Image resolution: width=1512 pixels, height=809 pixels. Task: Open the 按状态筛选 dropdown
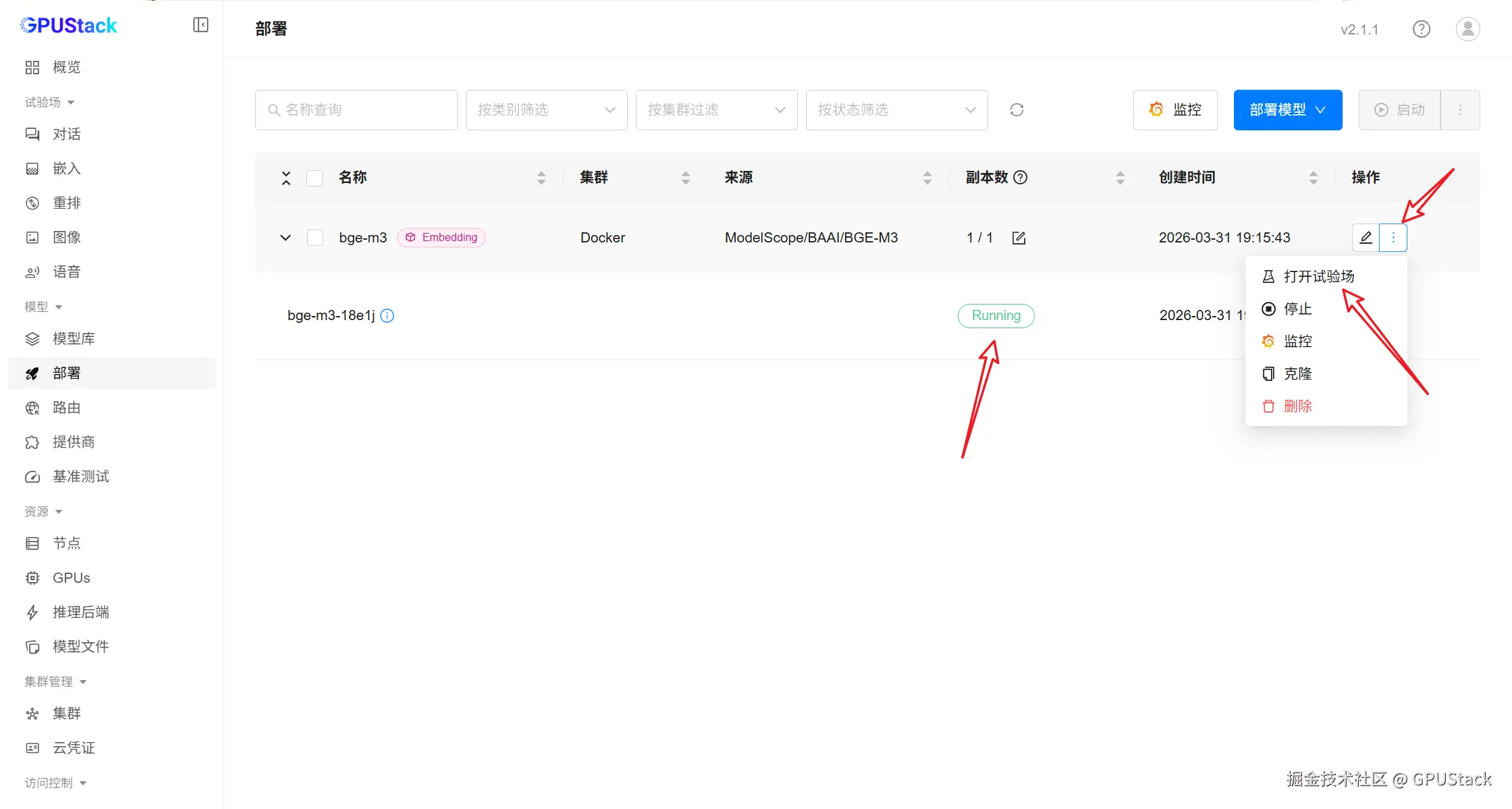(x=896, y=109)
